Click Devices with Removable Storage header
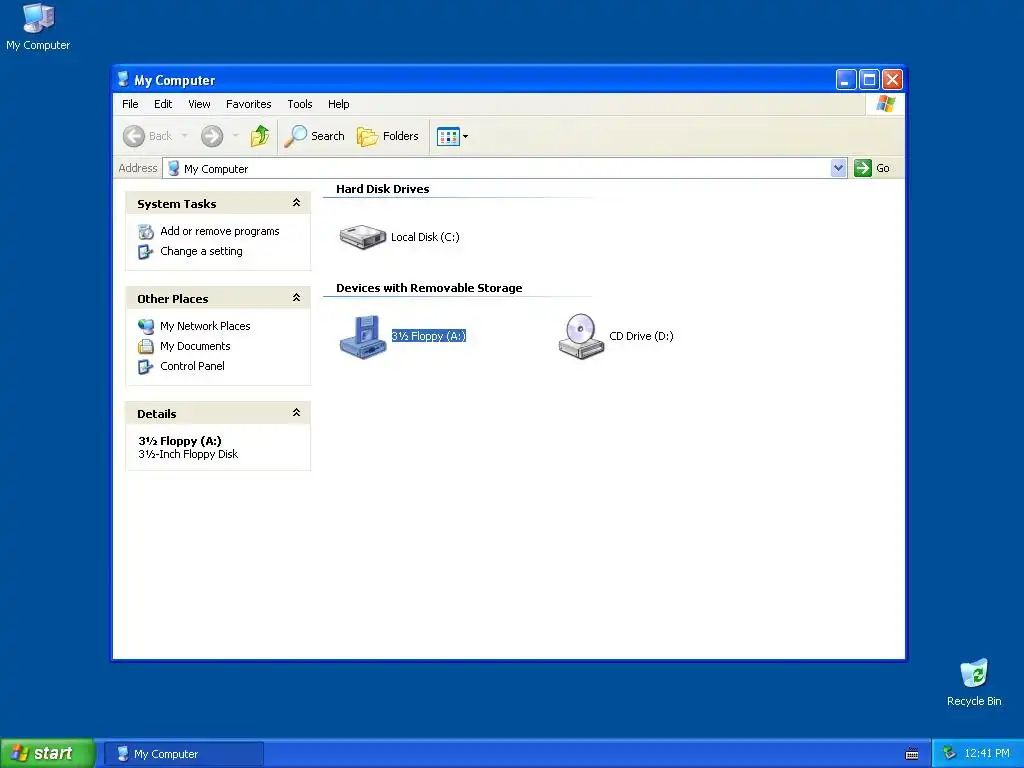1024x768 pixels. pyautogui.click(x=429, y=288)
